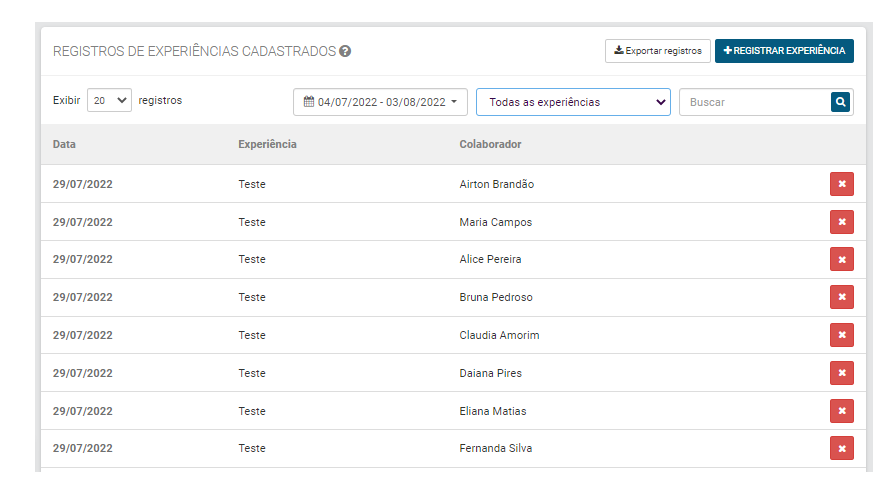
Task: Click Teste in the Maria Campos row
Action: point(252,222)
